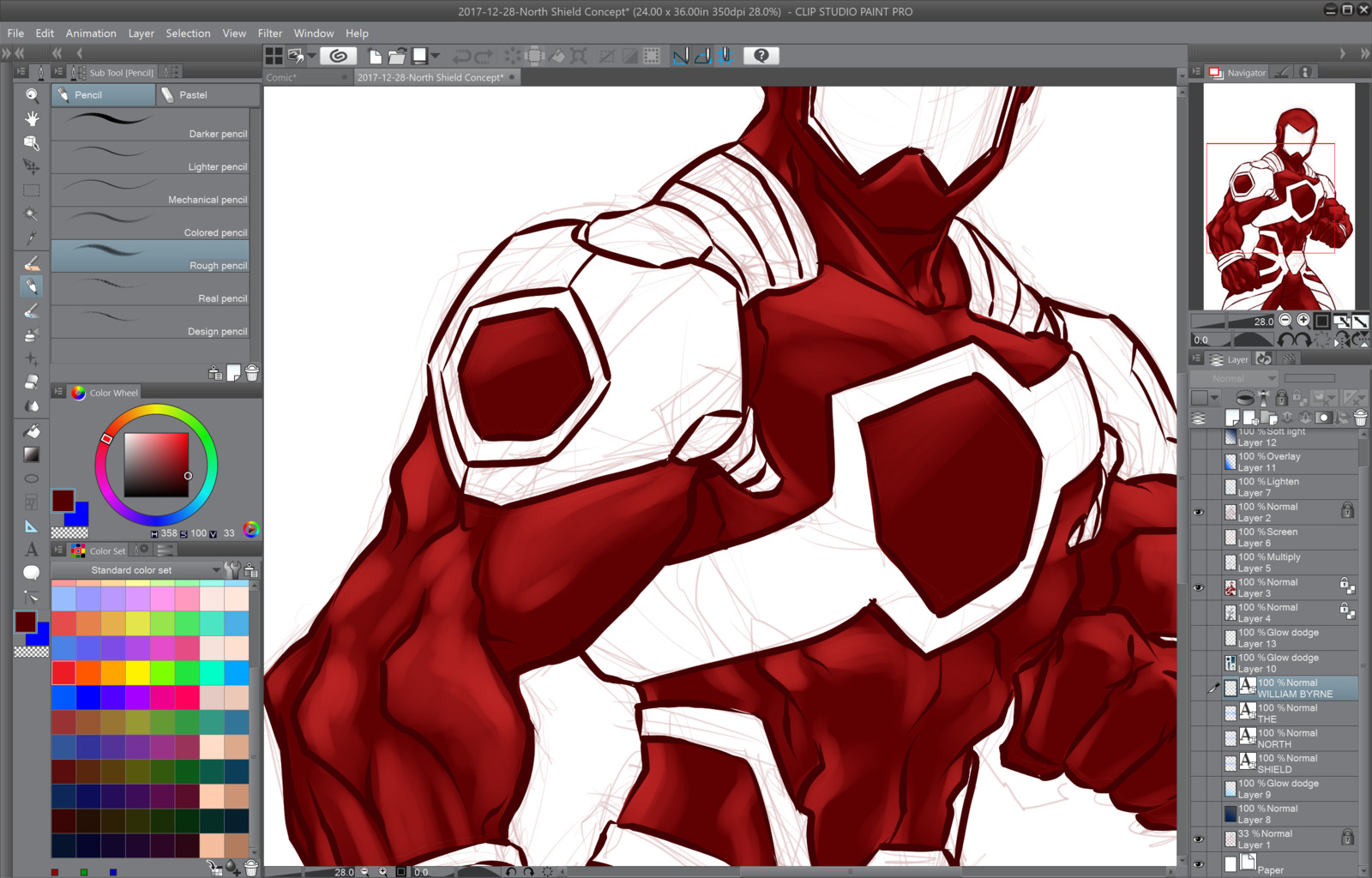Viewport: 1372px width, 878px height.
Task: Select the Ruler tool
Action: 32,526
